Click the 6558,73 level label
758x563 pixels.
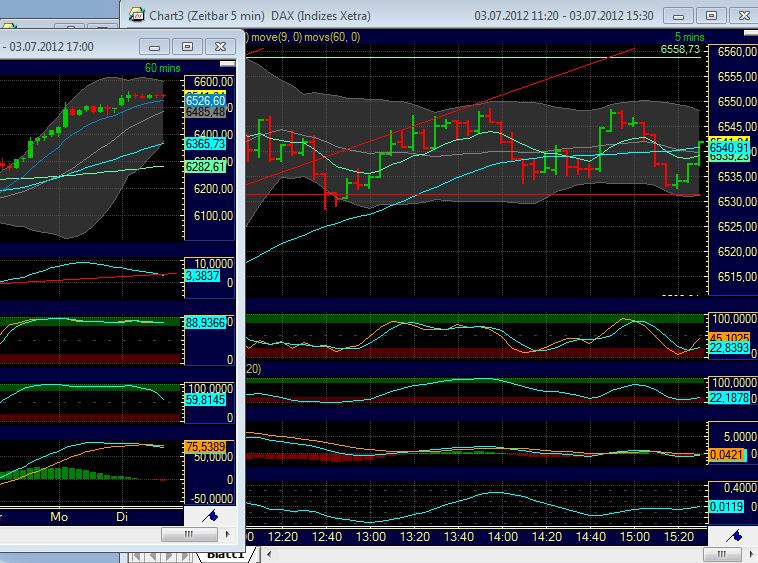[x=680, y=49]
